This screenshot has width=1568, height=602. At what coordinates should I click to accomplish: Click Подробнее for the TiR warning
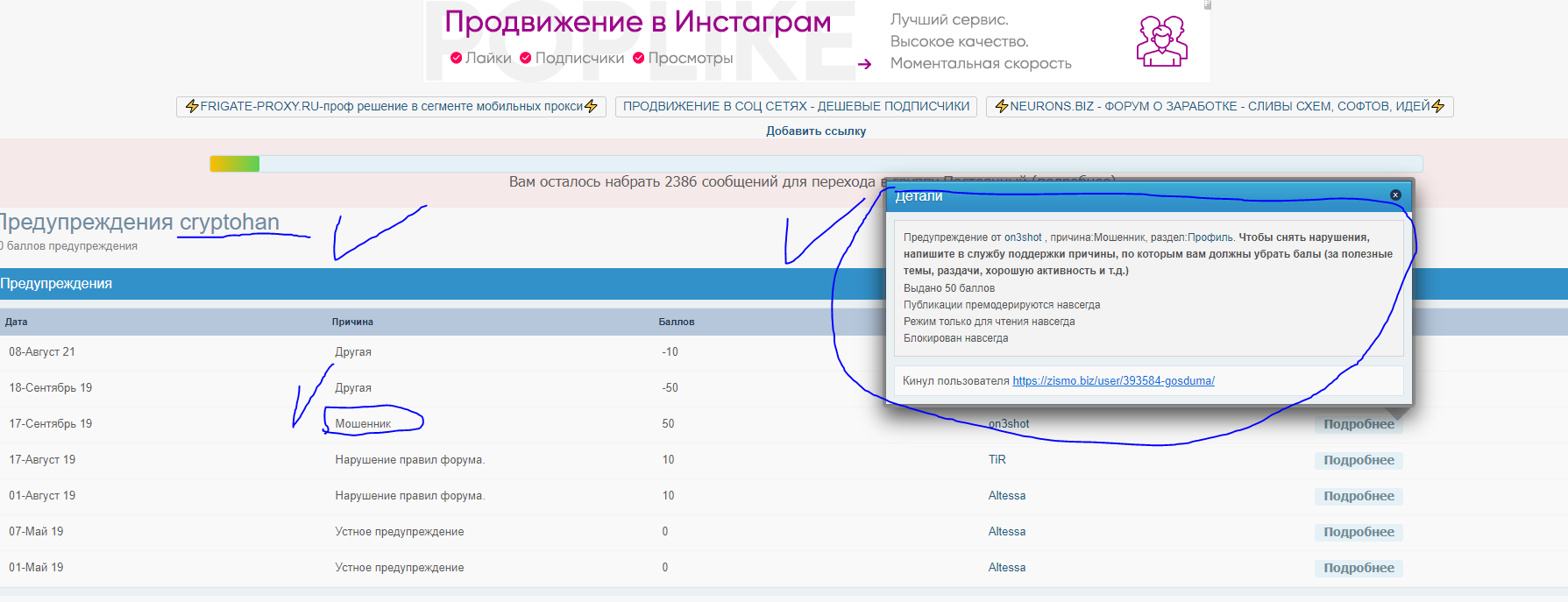click(1358, 460)
